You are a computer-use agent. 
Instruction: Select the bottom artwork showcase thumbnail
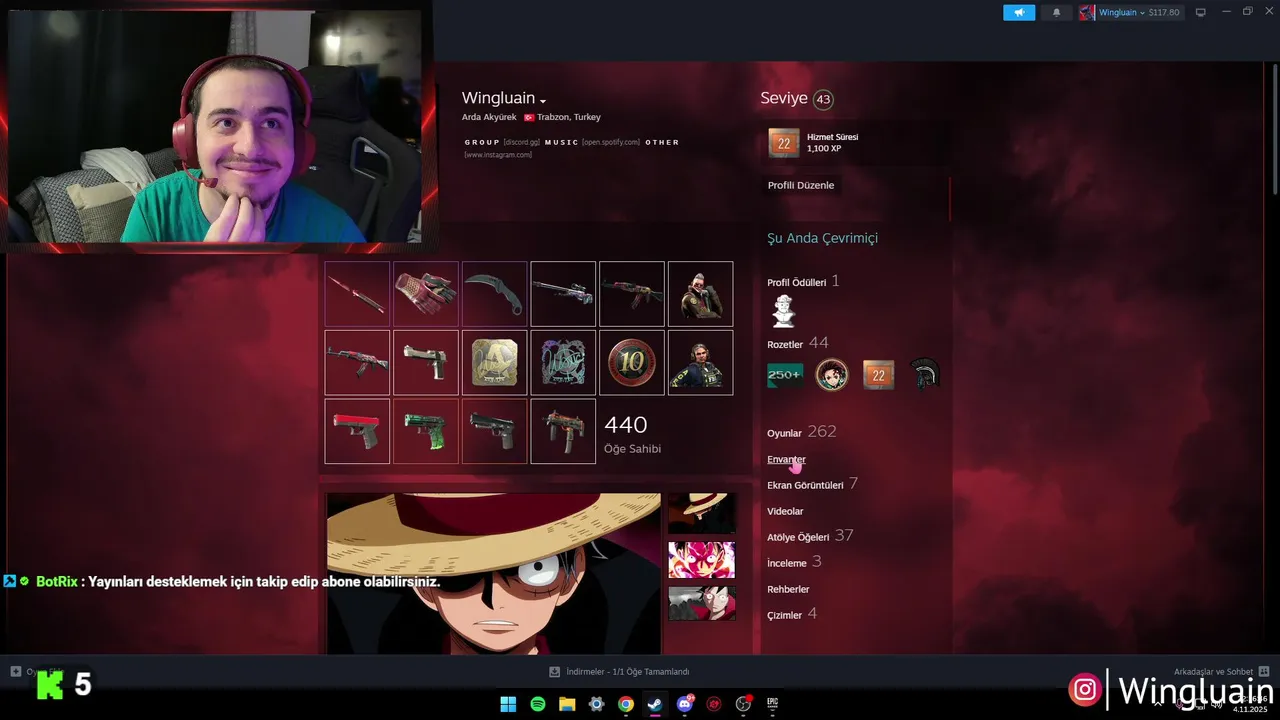point(701,603)
